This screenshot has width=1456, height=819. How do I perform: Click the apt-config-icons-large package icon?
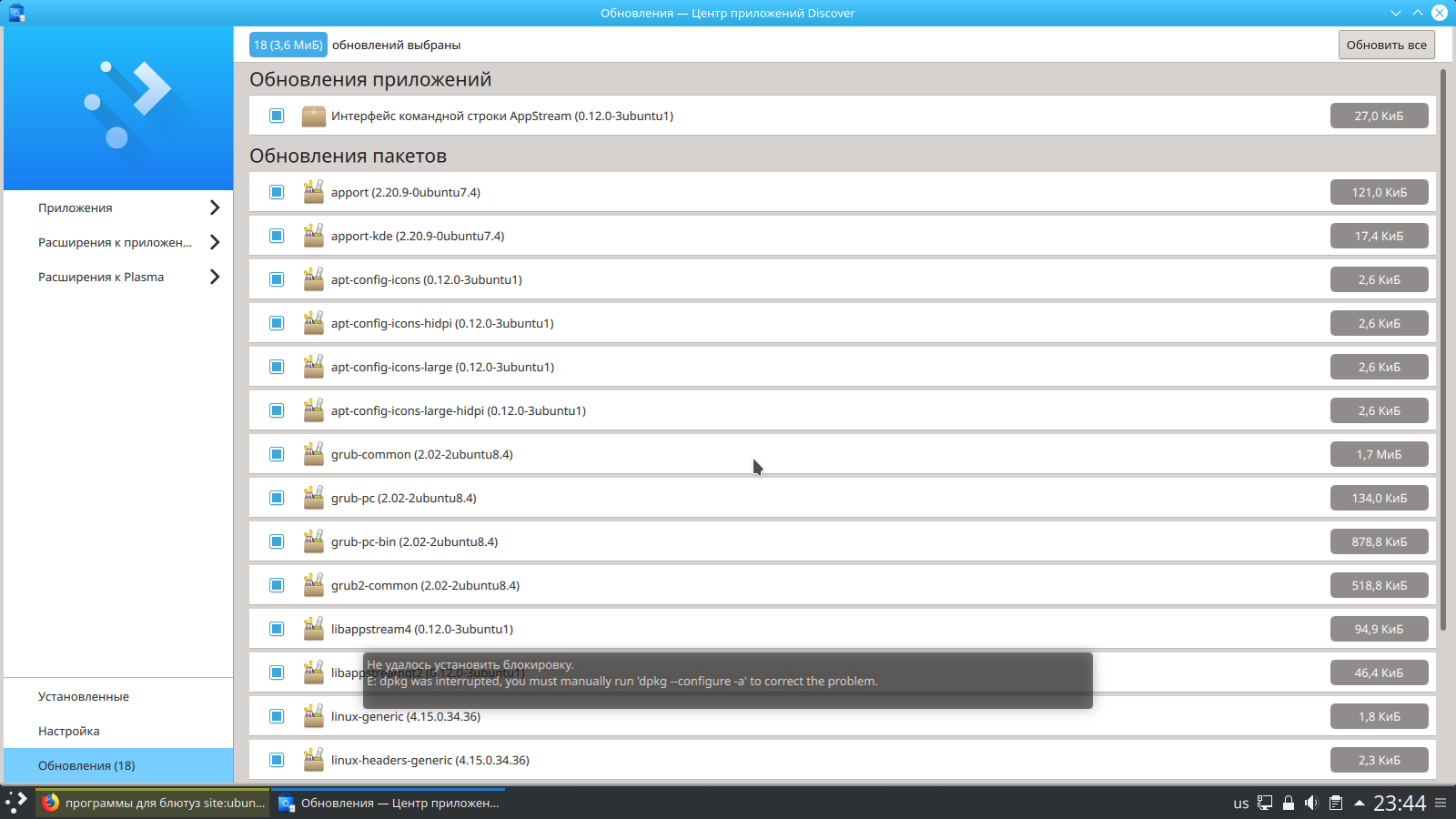[314, 367]
